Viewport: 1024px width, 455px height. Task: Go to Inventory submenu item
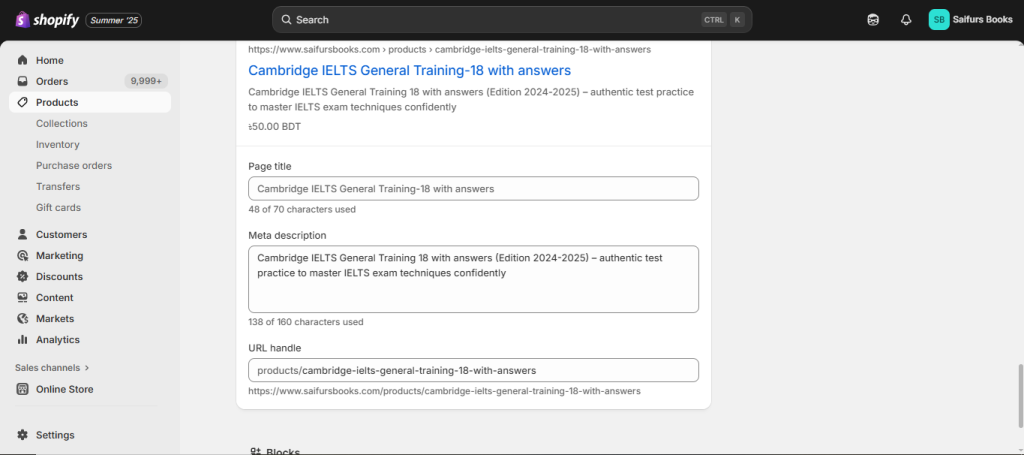(58, 144)
